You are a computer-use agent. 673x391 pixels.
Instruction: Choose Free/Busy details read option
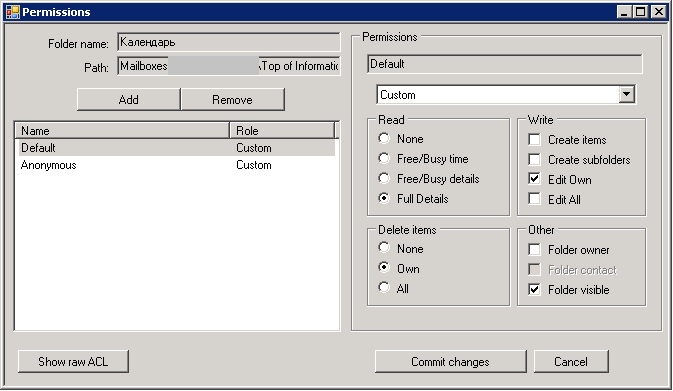pyautogui.click(x=384, y=179)
